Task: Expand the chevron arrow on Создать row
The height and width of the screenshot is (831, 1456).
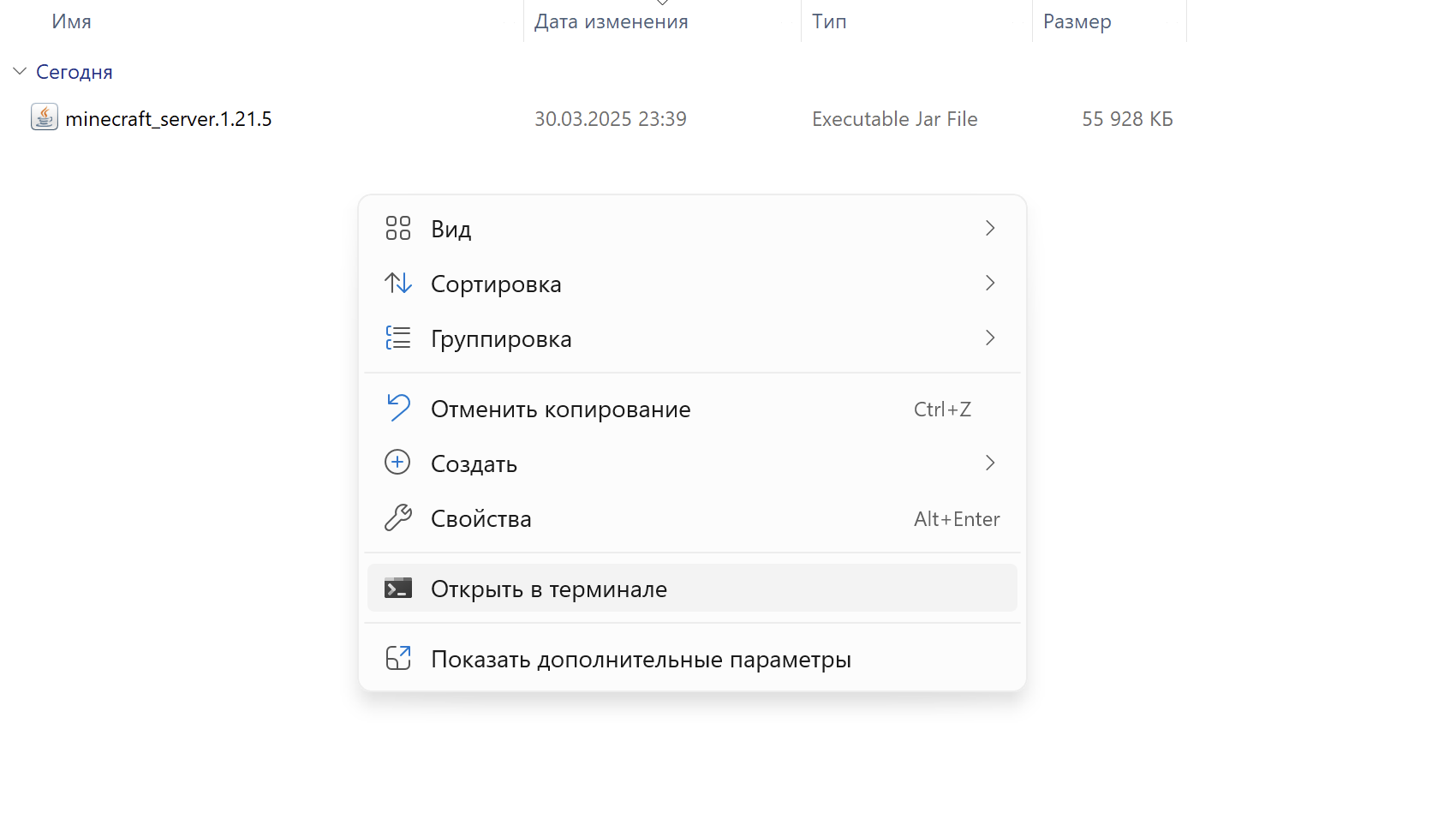Action: click(x=990, y=463)
